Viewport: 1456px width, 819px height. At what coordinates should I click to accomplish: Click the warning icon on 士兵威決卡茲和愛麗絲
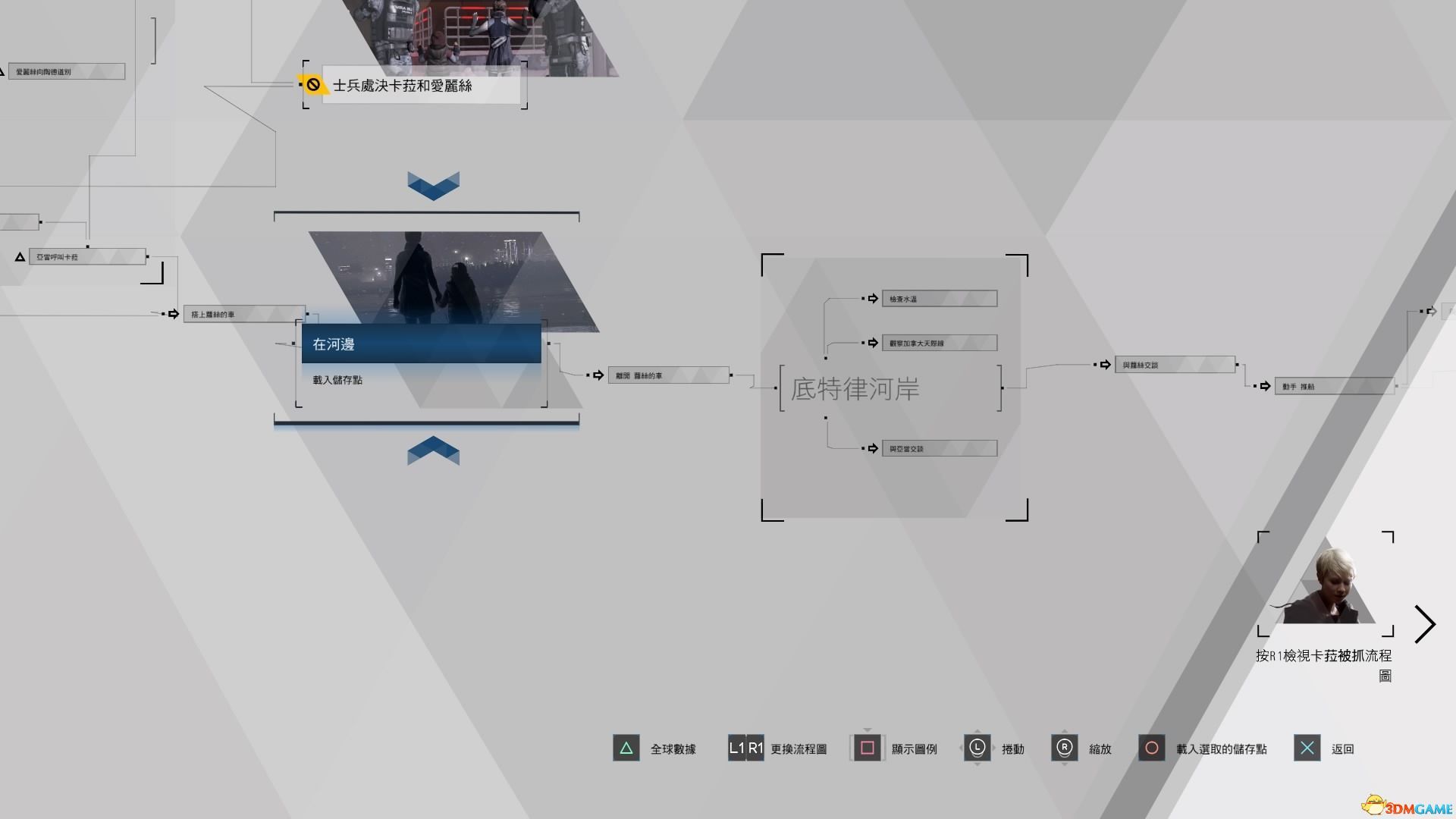(x=315, y=85)
